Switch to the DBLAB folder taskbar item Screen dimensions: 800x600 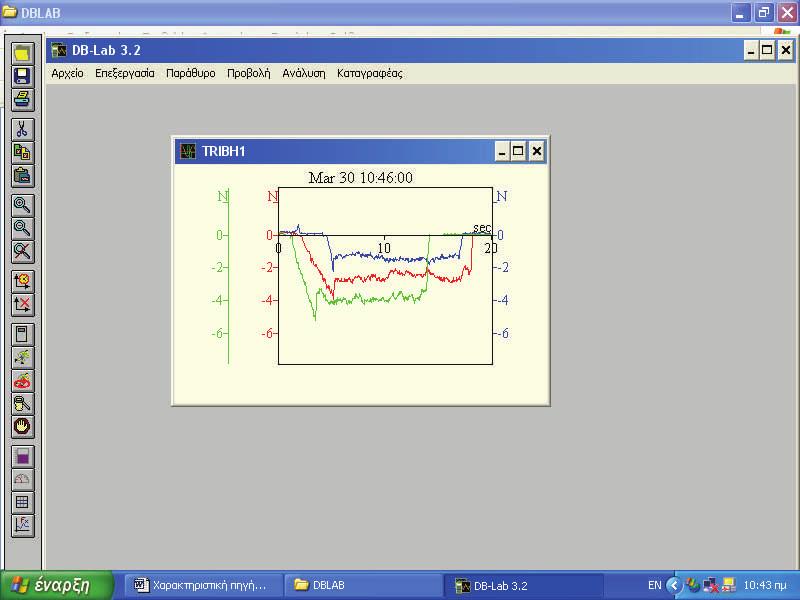pos(363,585)
